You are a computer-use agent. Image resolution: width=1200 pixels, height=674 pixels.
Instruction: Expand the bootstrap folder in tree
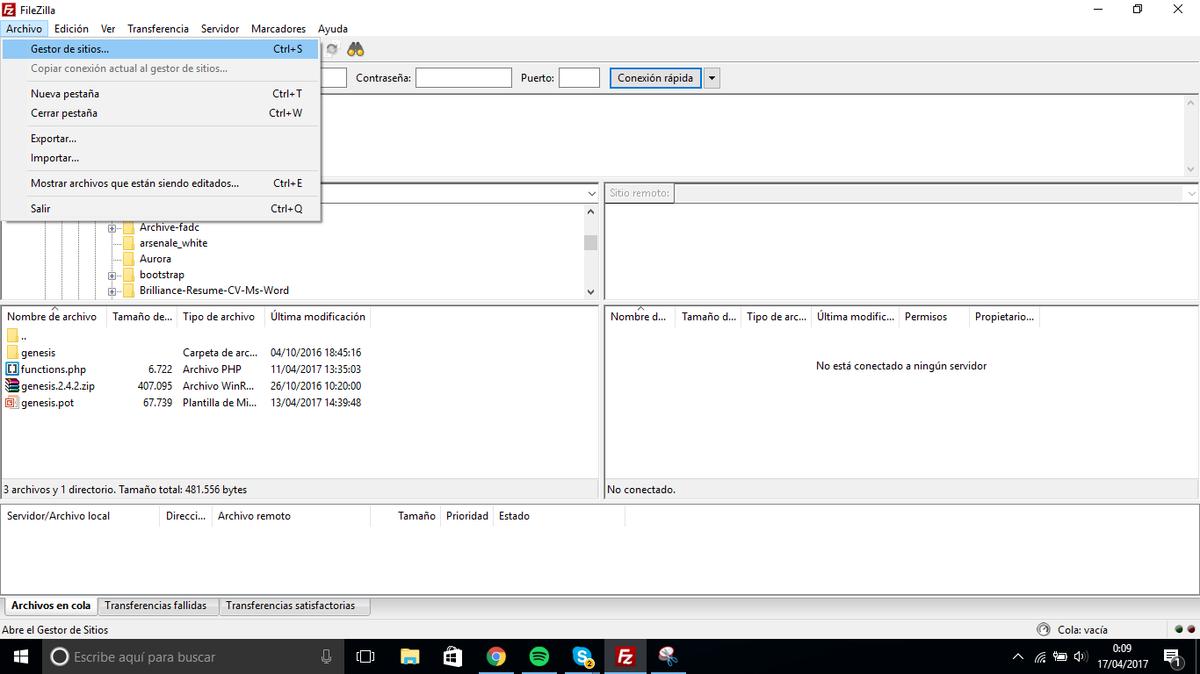pos(113,275)
